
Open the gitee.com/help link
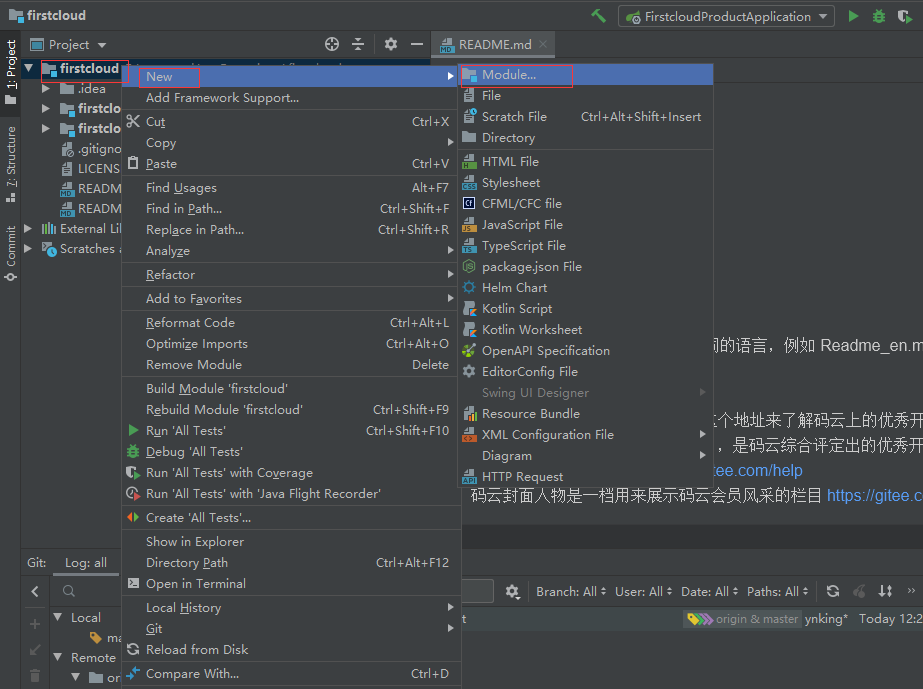click(758, 471)
